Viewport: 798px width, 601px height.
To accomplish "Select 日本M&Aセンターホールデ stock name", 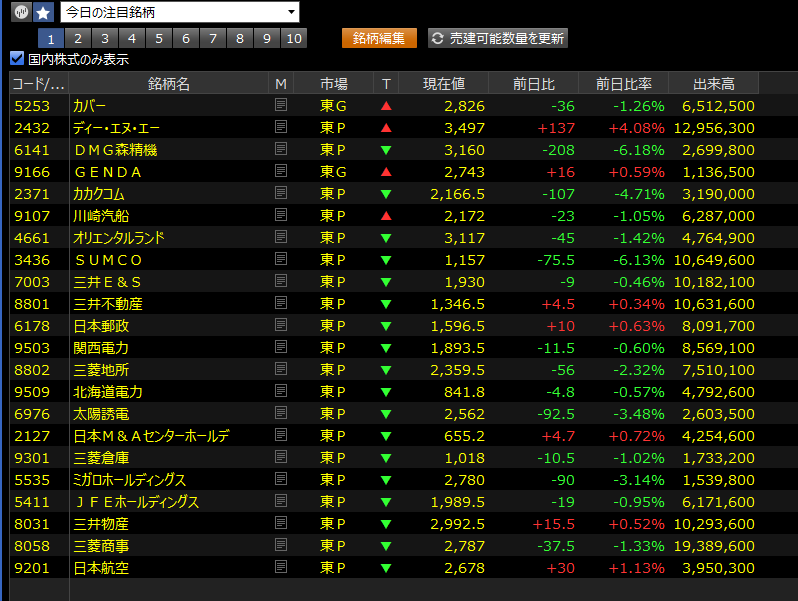I will pos(151,436).
